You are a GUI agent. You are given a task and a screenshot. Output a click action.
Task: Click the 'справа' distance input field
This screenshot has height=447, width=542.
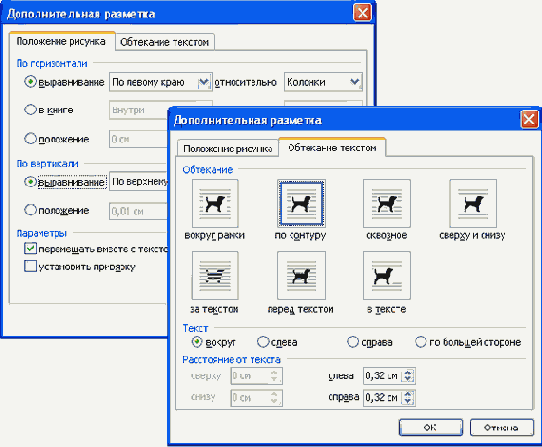[x=382, y=398]
